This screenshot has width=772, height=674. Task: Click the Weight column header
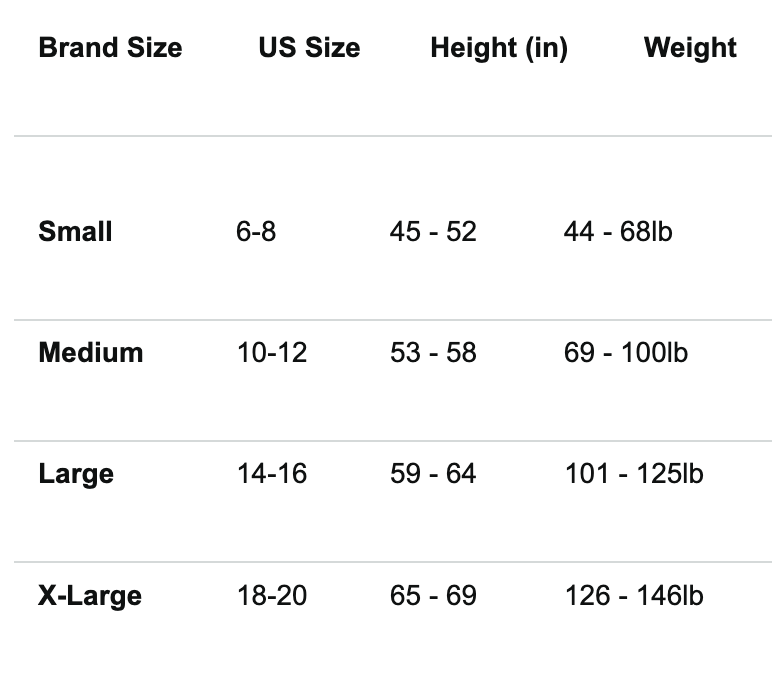pos(690,49)
